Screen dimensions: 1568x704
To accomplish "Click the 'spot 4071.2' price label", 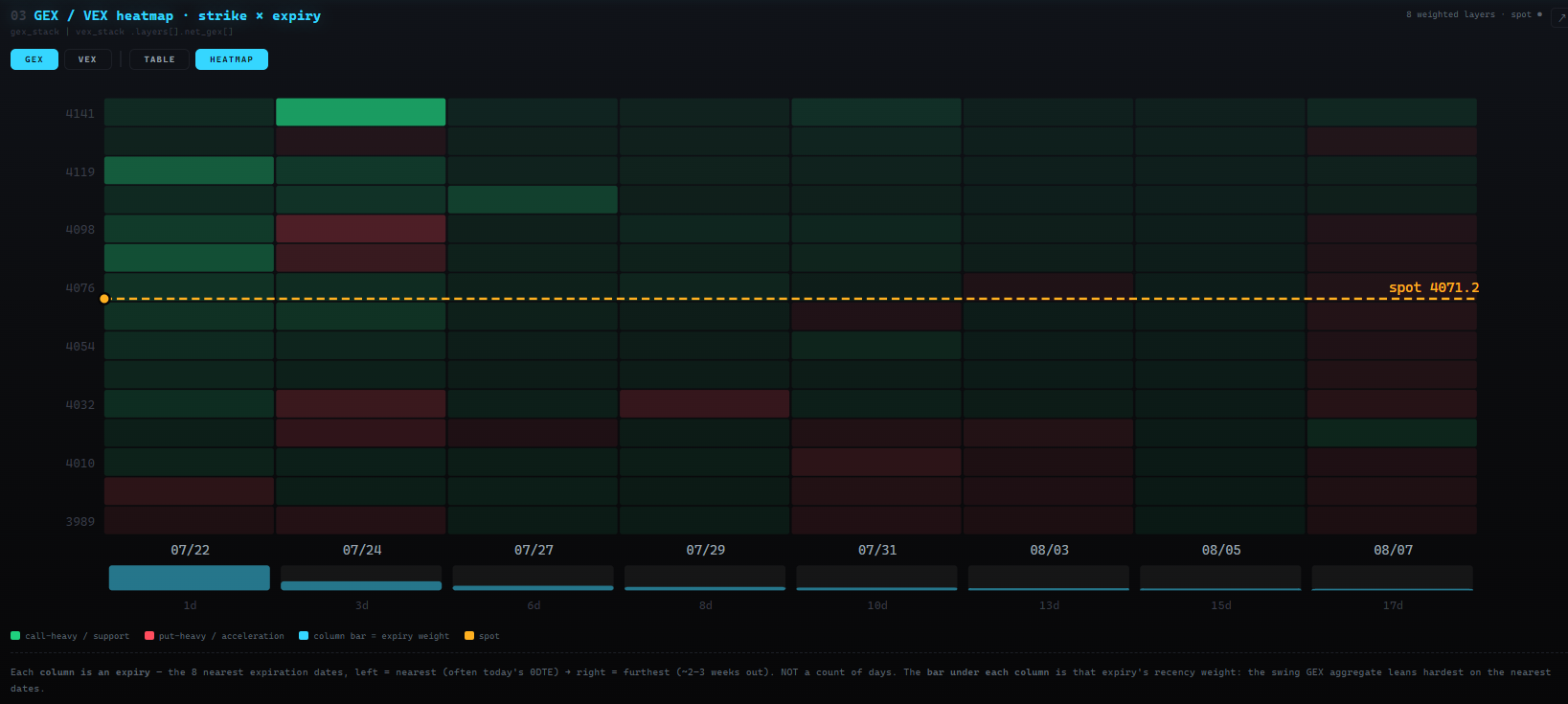I will coord(1434,287).
